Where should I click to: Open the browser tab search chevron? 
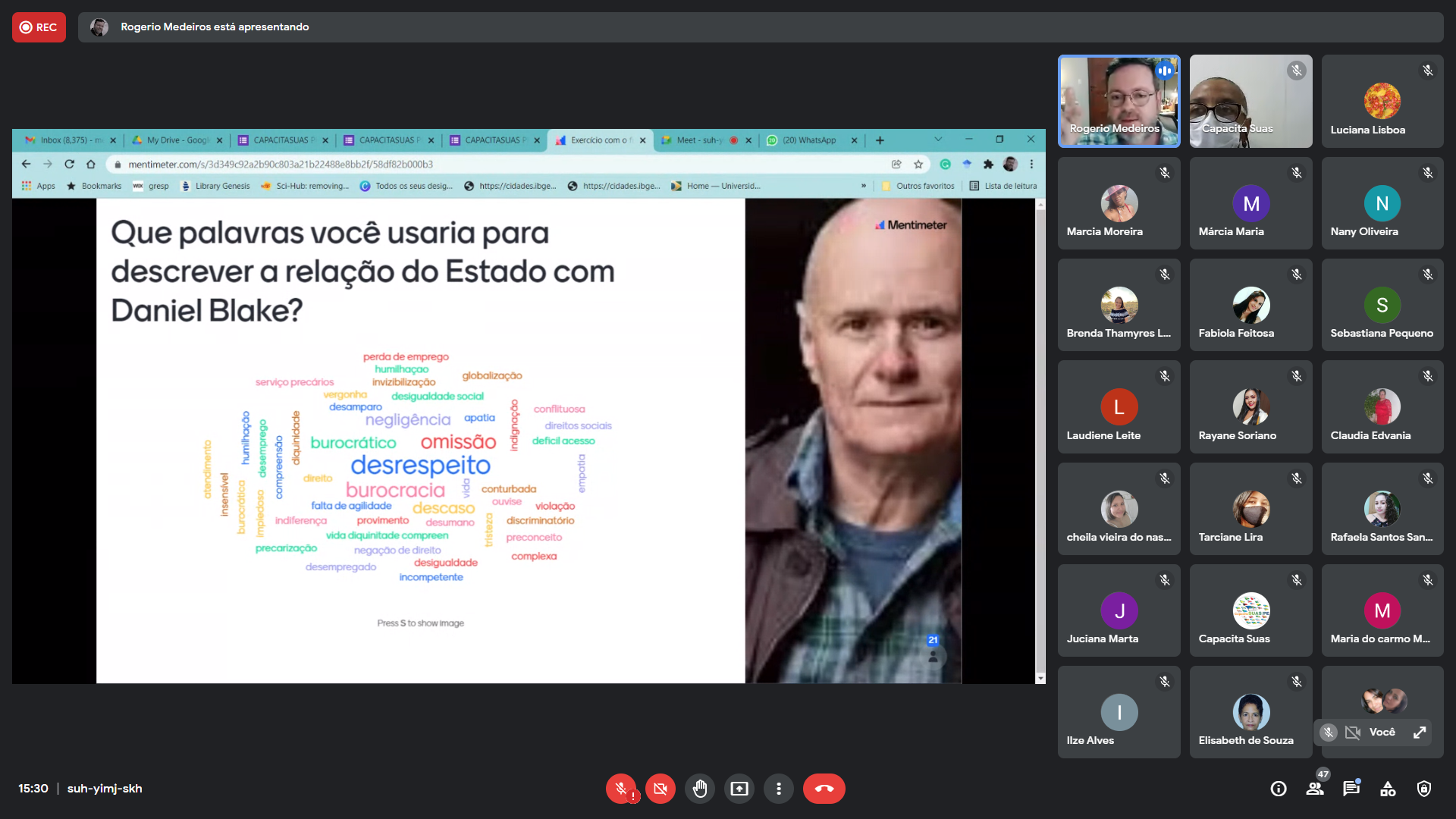pos(938,140)
